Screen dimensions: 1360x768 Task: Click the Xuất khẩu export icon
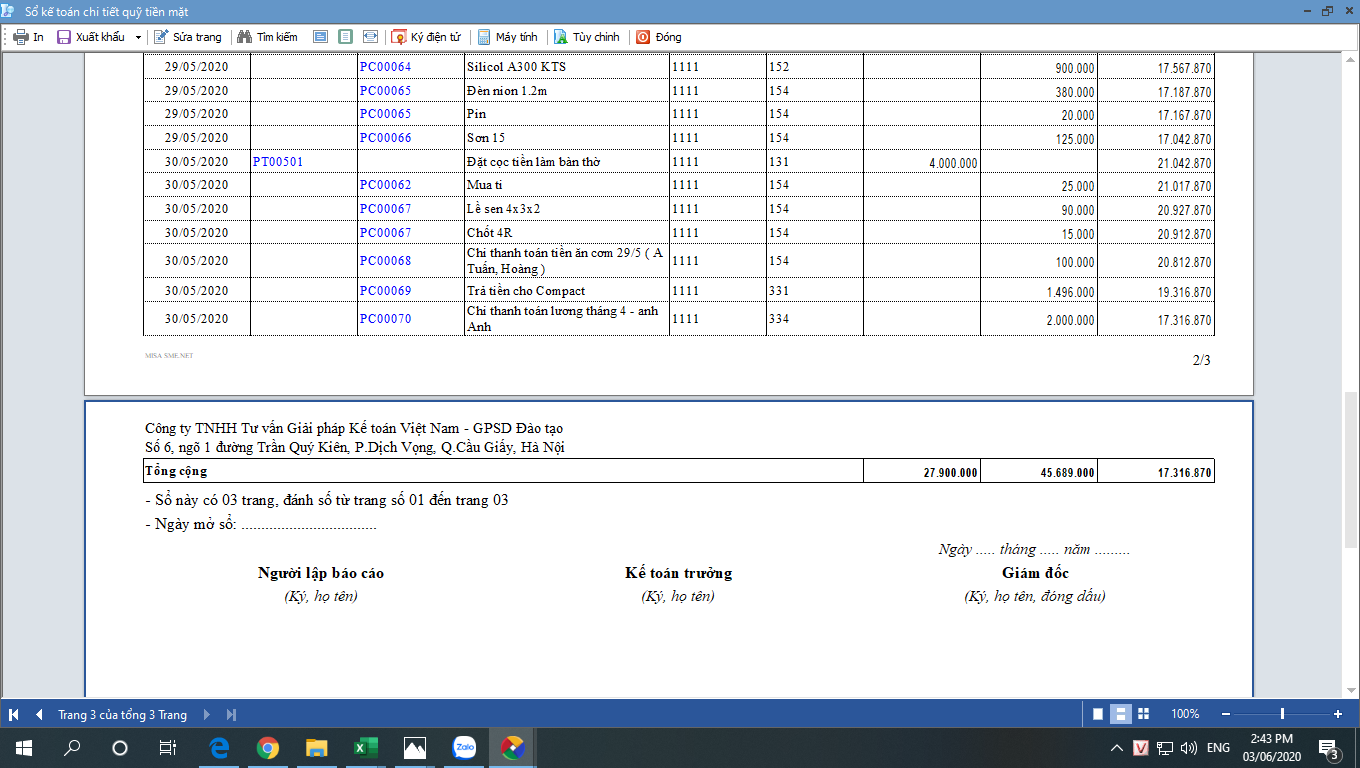[x=64, y=37]
